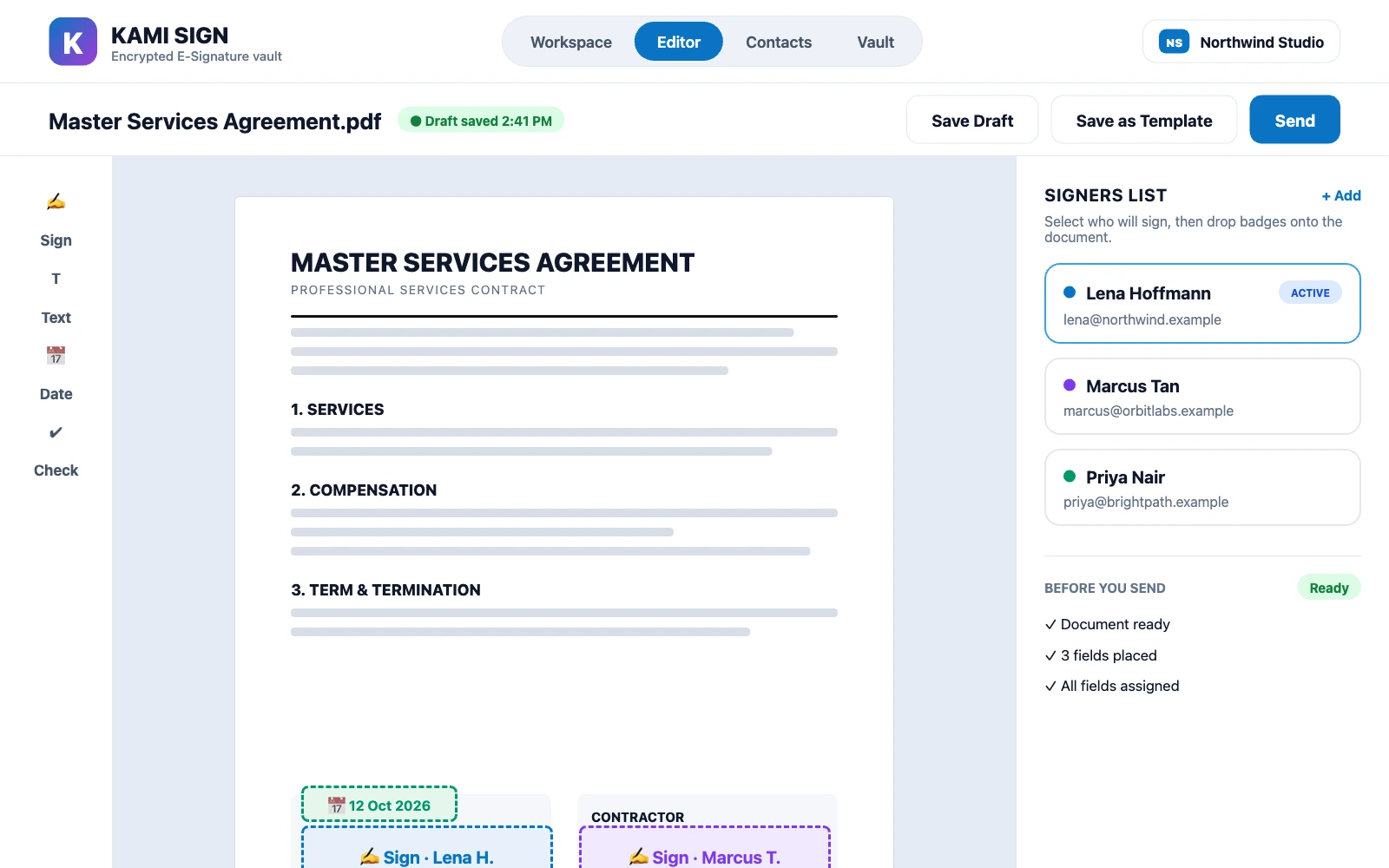Click the Ready status badge

pos(1329,588)
